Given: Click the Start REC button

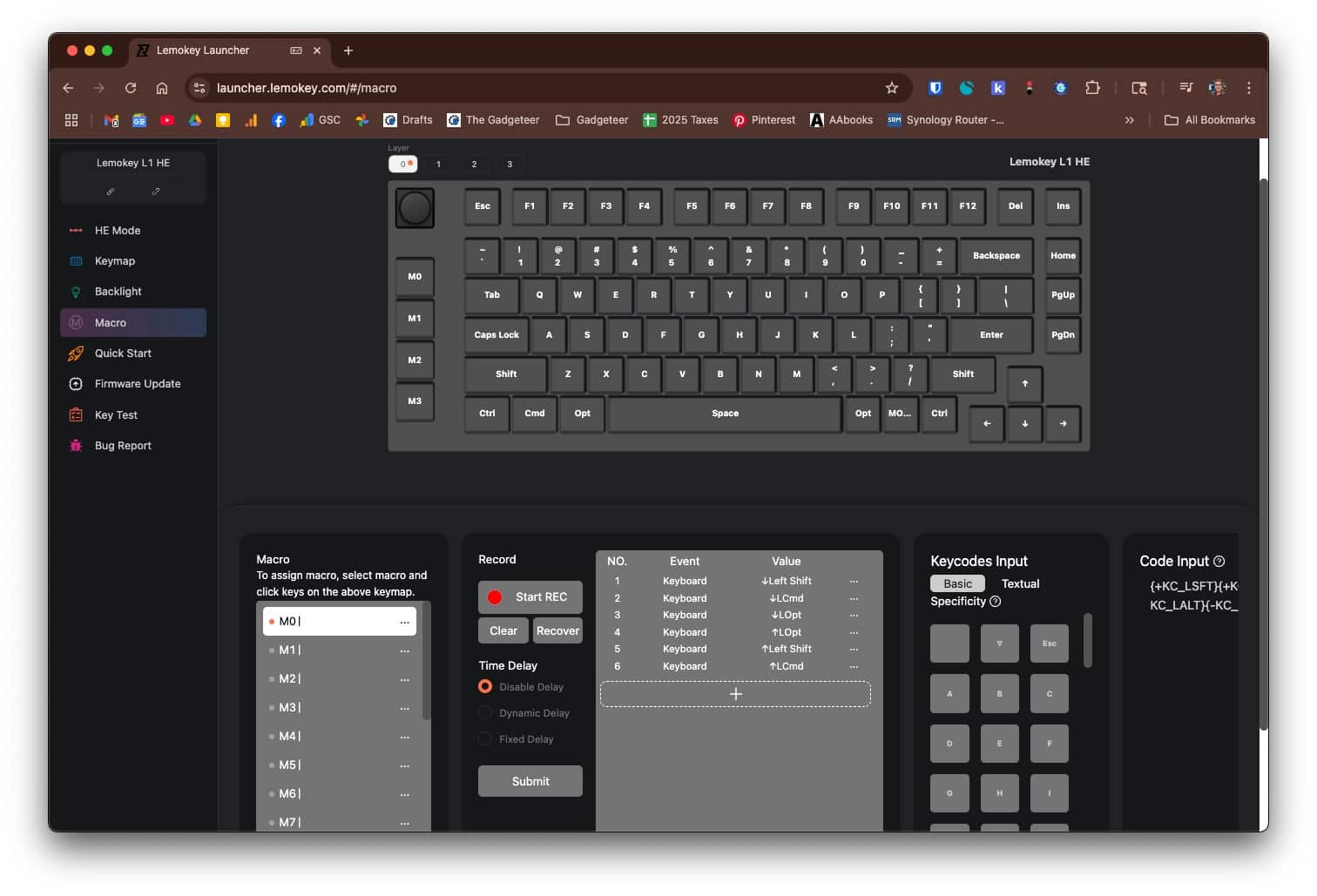Looking at the screenshot, I should point(530,597).
